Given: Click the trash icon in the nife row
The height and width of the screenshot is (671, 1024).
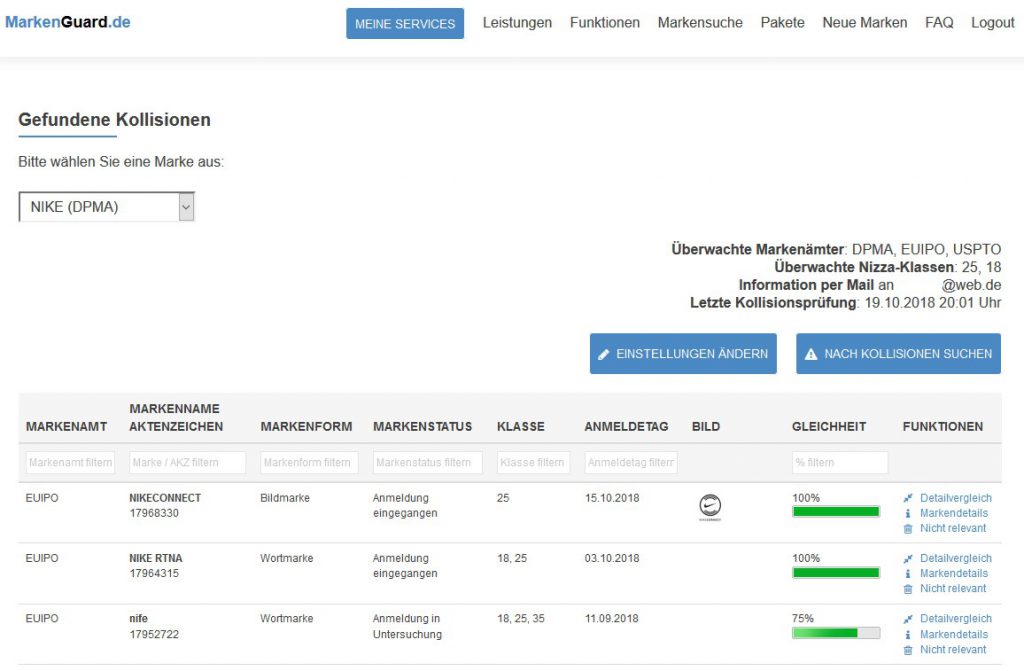Looking at the screenshot, I should click(908, 650).
